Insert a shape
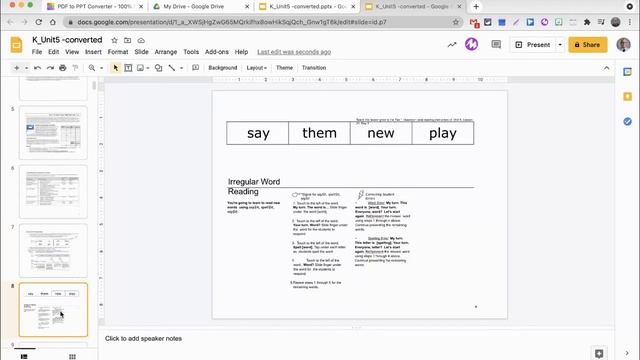Viewport: 640px width, 360px height. [x=158, y=68]
